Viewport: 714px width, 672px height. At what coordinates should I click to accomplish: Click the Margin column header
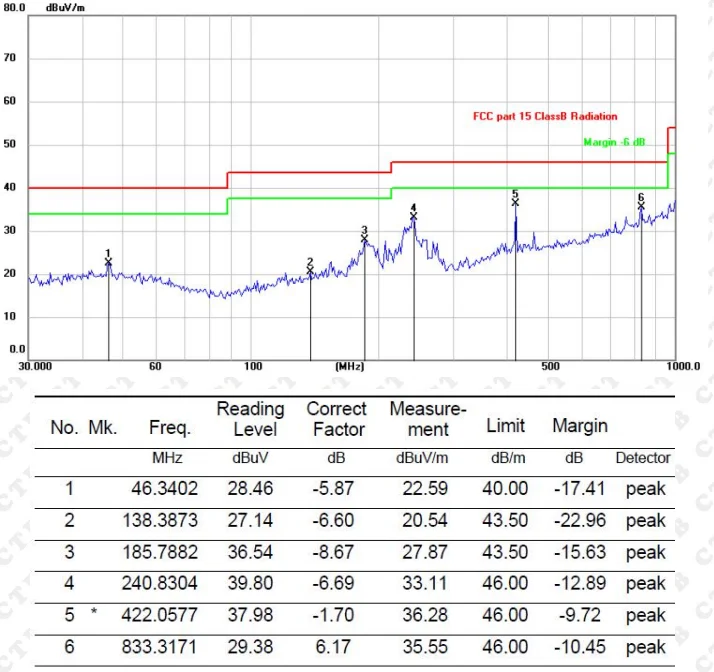(580, 426)
